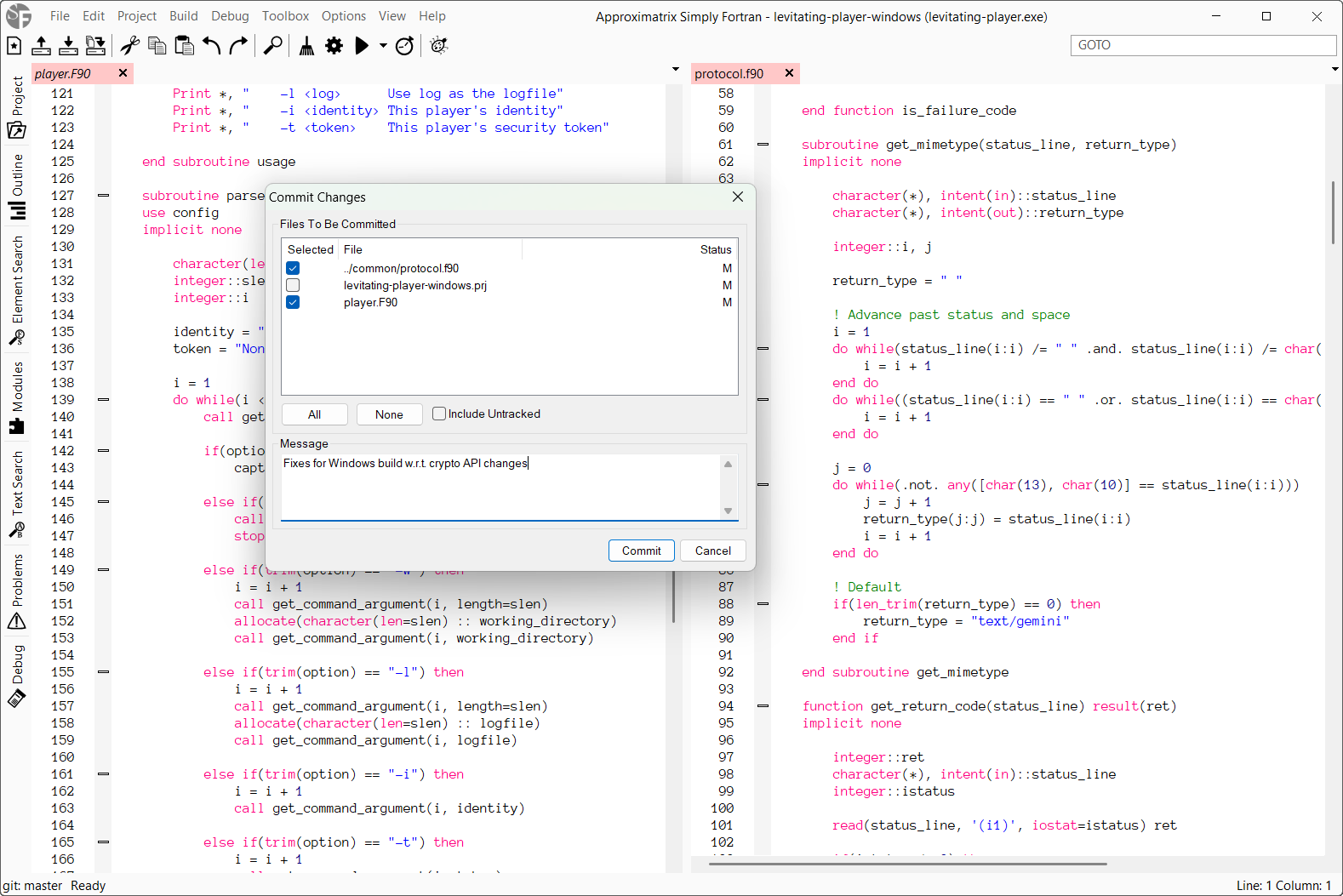
Task: Start debugging with the bug icon
Action: click(x=439, y=46)
